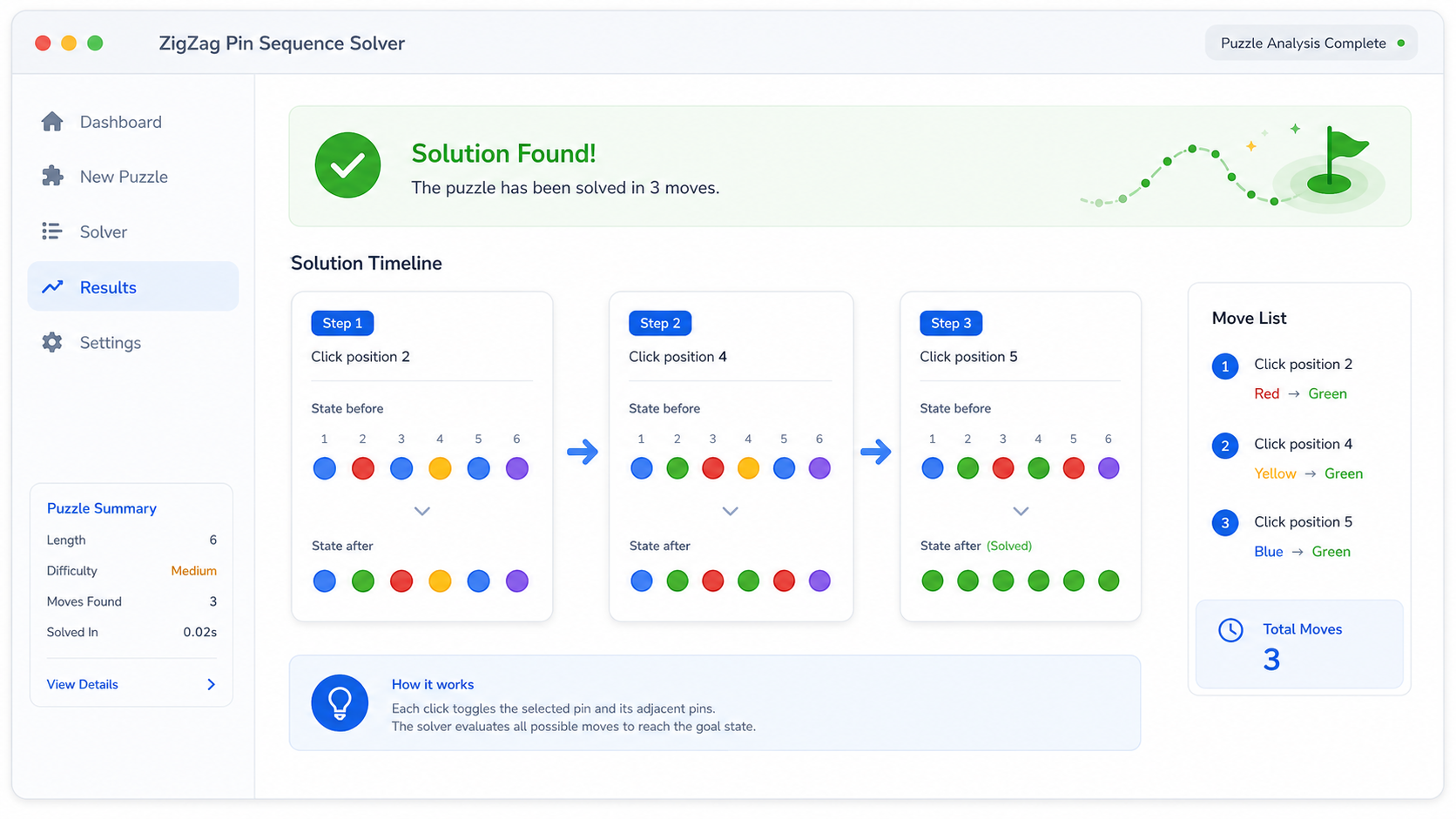
Task: Click the purple pin at position 6 in Step 2 State before
Action: pyautogui.click(x=819, y=468)
